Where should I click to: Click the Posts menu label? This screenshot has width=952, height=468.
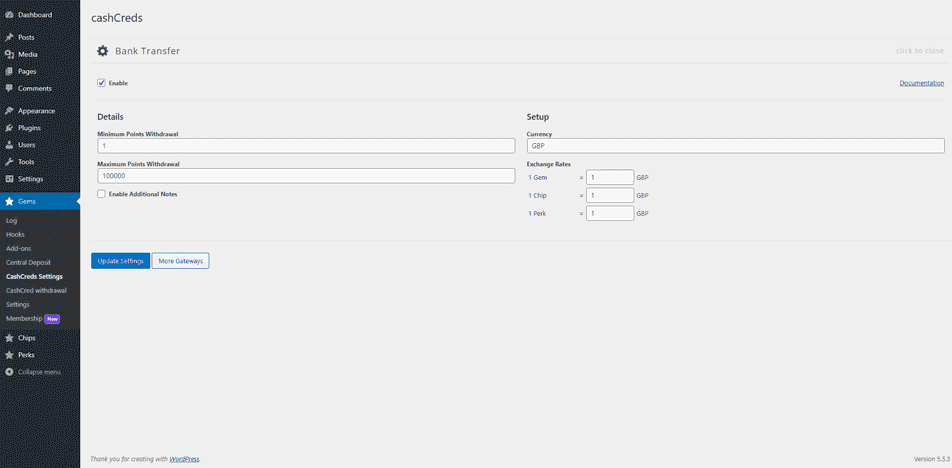click(26, 37)
